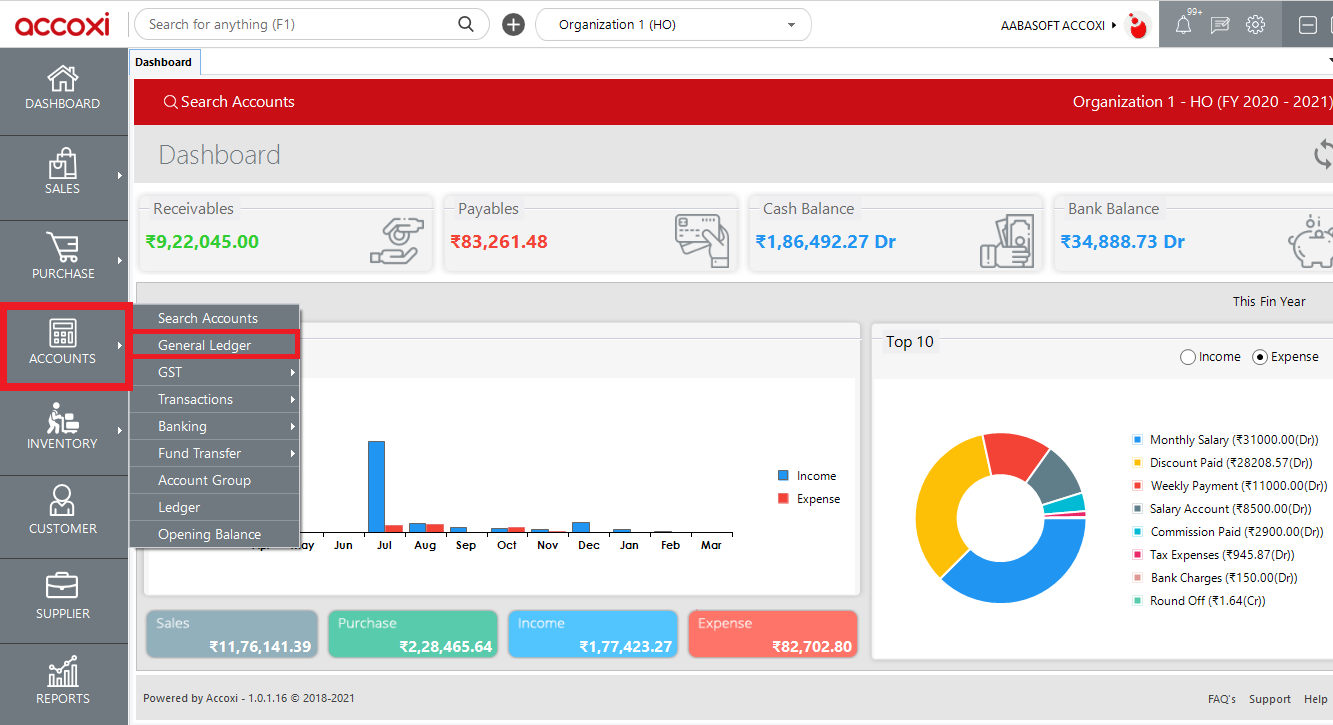The height and width of the screenshot is (725, 1333).
Task: Open the Organization 1 (HO) dropdown
Action: (672, 24)
